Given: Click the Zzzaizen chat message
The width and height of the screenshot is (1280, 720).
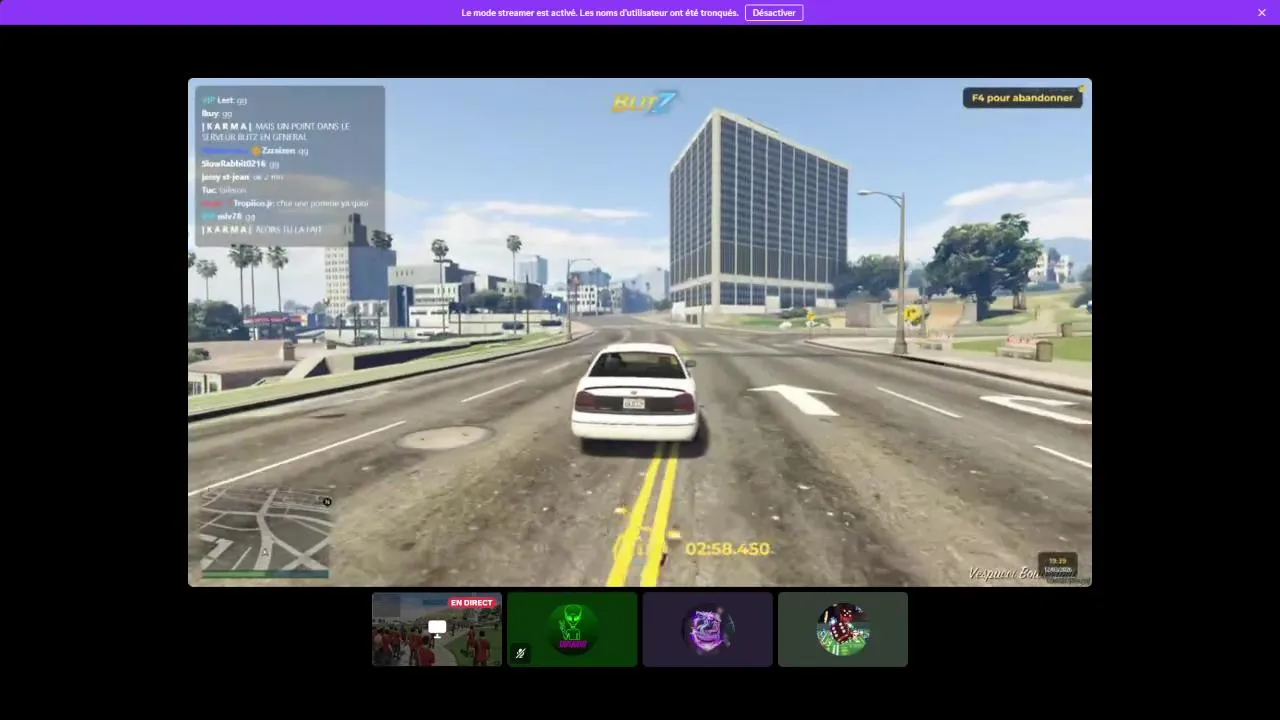Looking at the screenshot, I should tap(255, 151).
